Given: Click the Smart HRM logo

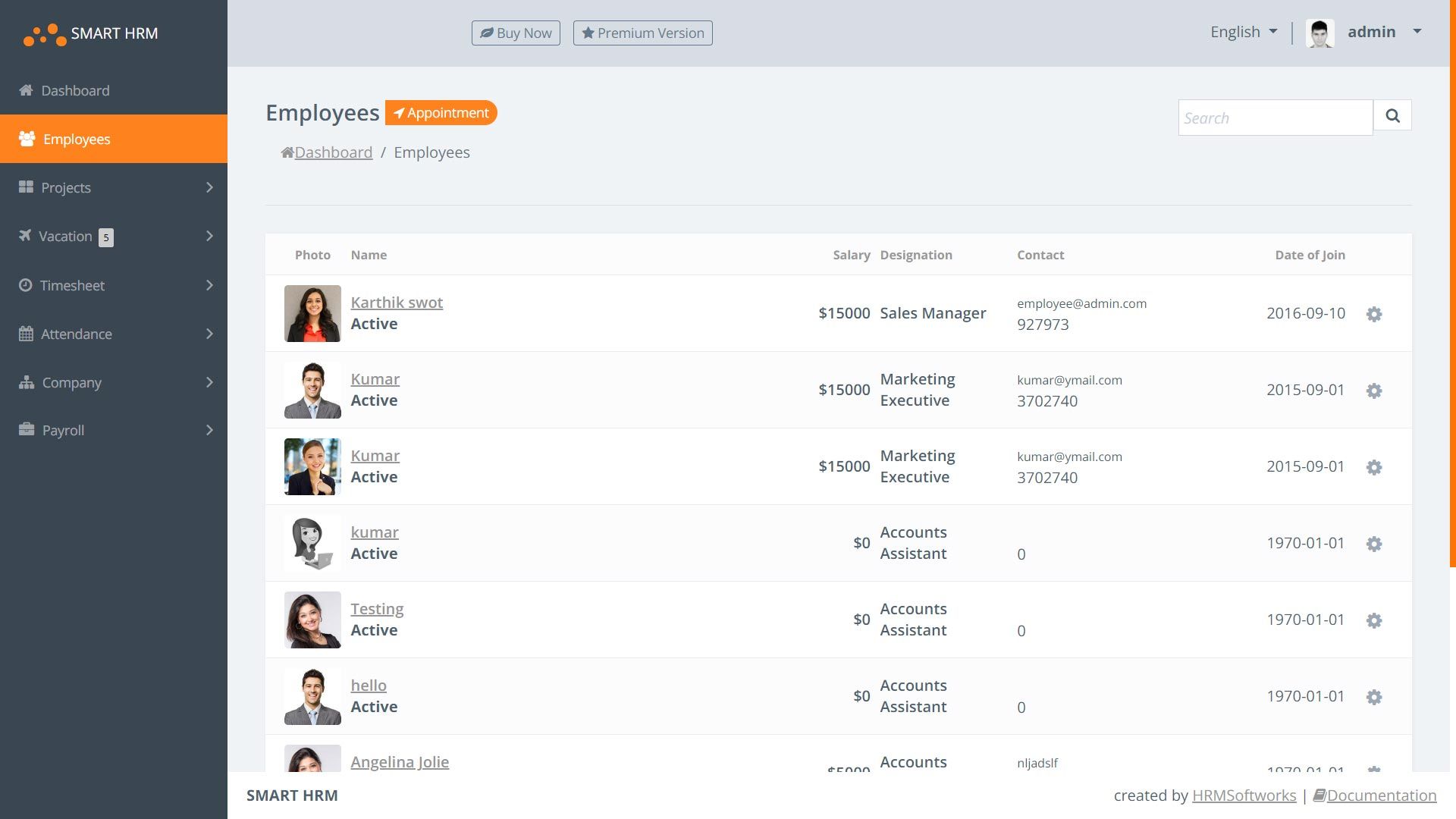Looking at the screenshot, I should pyautogui.click(x=91, y=33).
